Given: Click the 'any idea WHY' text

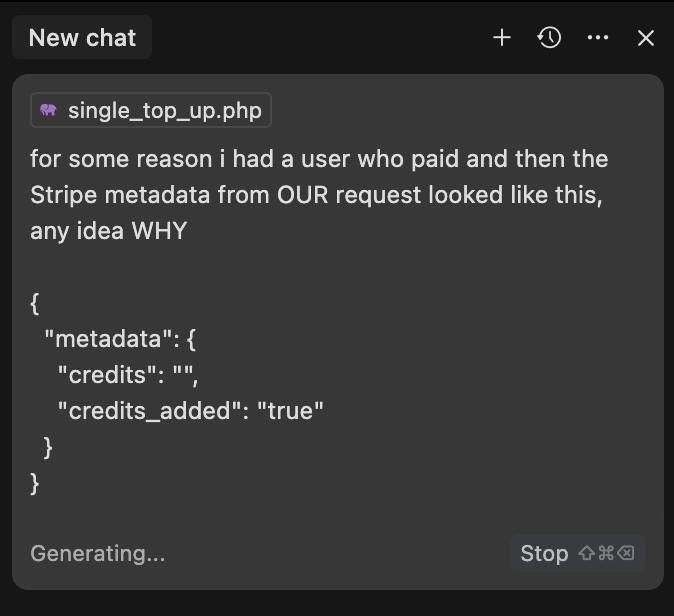Looking at the screenshot, I should pos(109,231).
